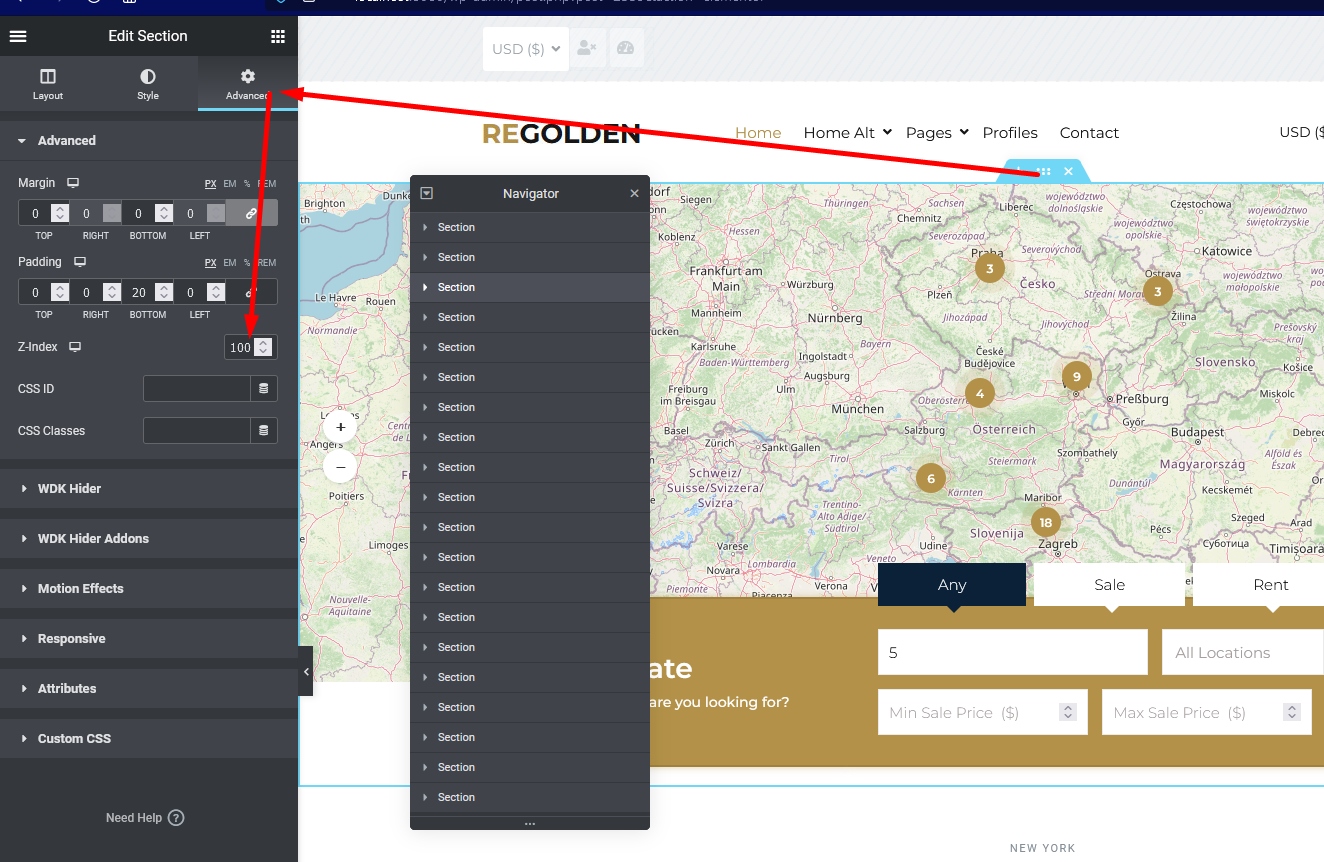Click the Padding BOTTOM value field

coord(138,292)
